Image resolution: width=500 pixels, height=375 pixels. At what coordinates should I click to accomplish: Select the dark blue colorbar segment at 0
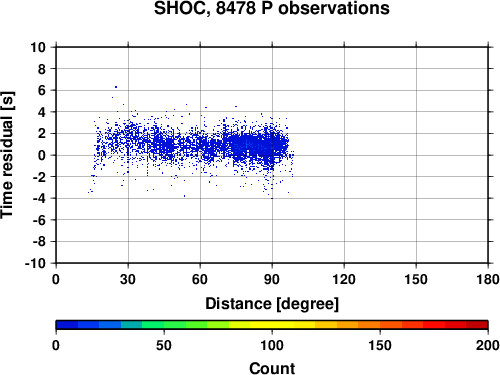67,325
